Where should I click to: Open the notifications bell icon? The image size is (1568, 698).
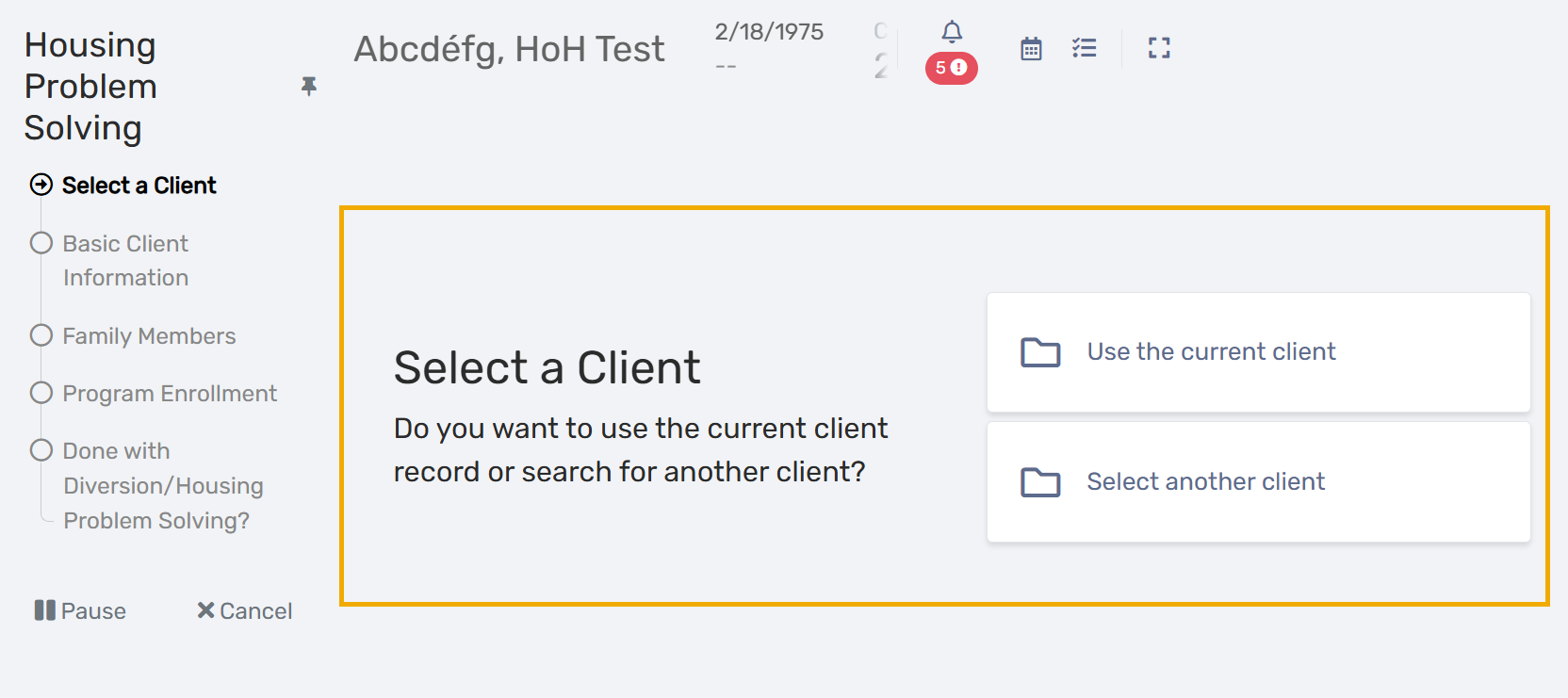click(952, 32)
